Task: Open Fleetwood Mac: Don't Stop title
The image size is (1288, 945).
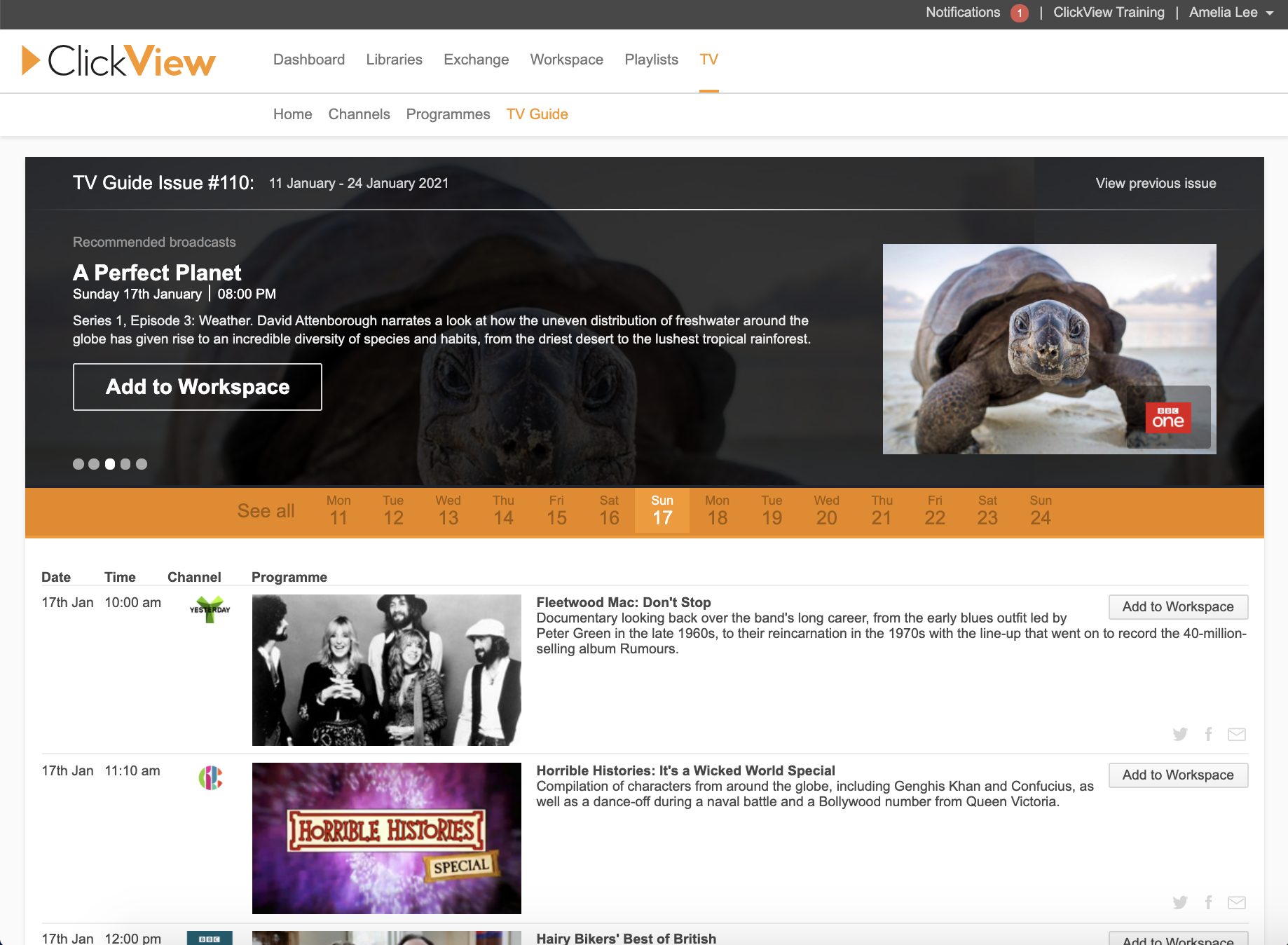Action: click(x=624, y=602)
